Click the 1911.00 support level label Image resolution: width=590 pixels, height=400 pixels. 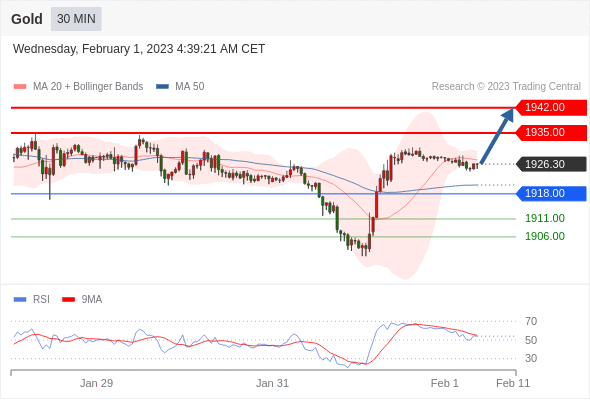pos(545,218)
